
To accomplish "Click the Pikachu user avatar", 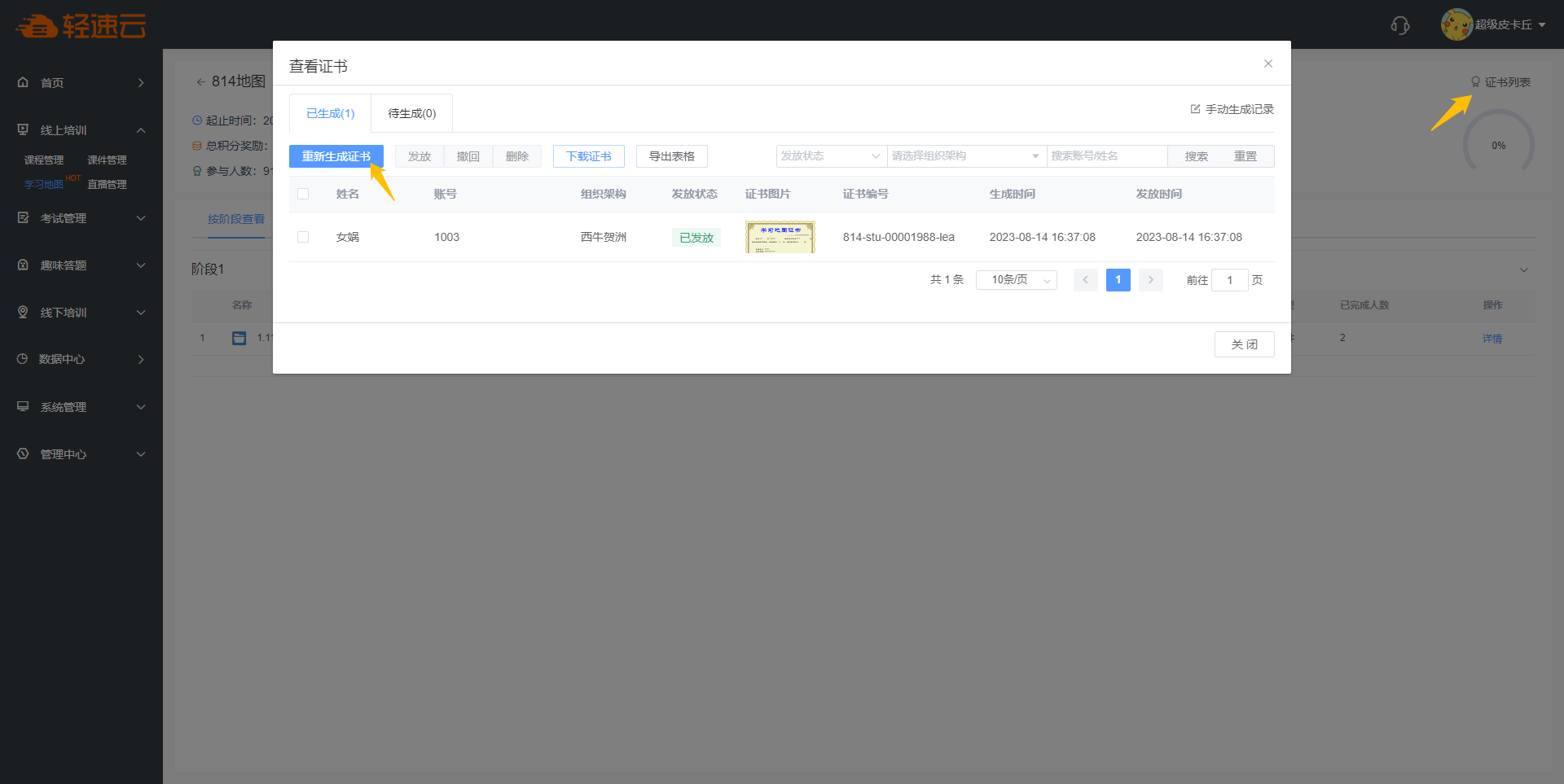I will (1456, 24).
